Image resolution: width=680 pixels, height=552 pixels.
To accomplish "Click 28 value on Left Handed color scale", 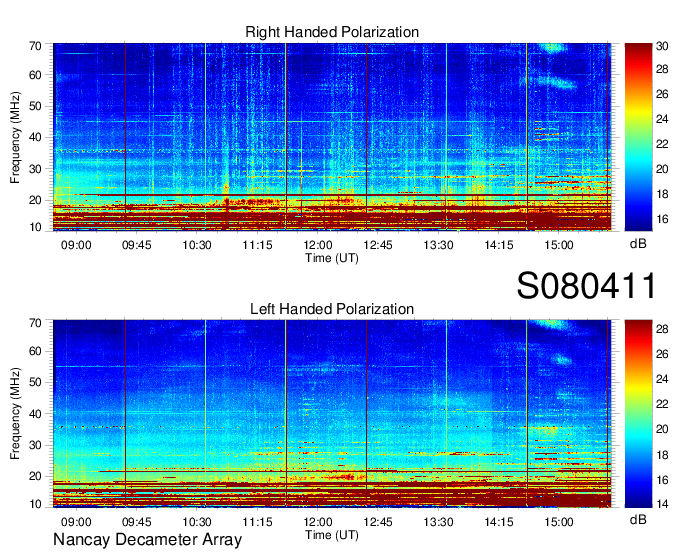I will click(x=662, y=329).
